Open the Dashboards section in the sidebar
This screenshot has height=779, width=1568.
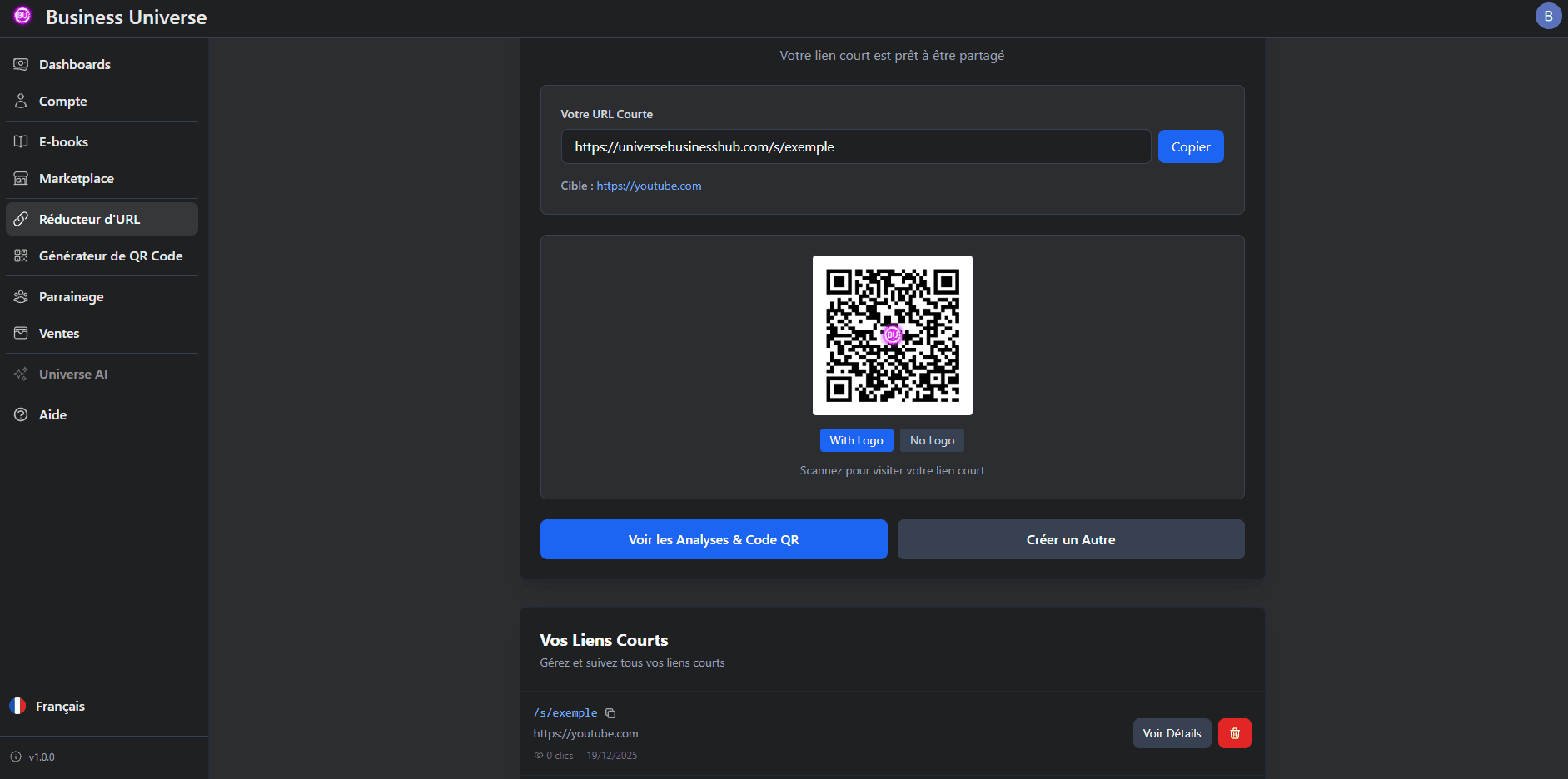coord(74,64)
